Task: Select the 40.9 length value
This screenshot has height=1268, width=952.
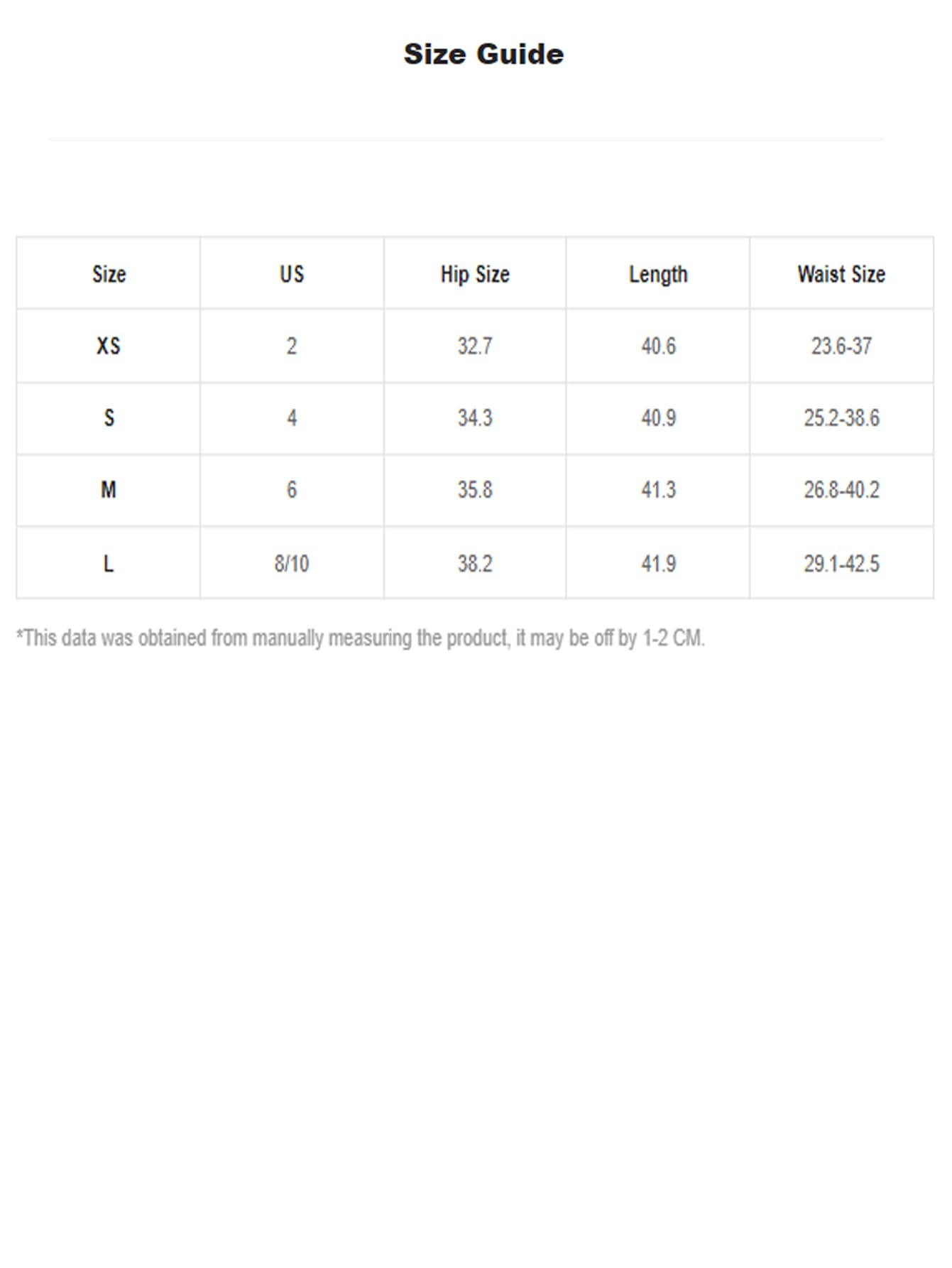Action: 658,418
